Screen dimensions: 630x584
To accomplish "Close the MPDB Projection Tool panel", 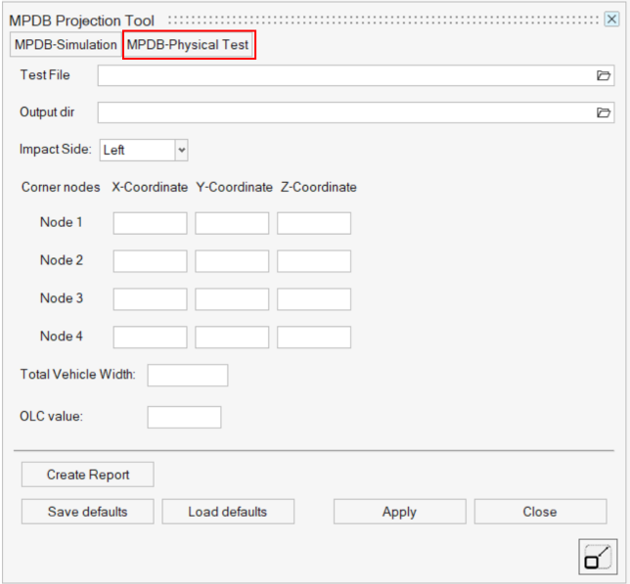I will click(612, 19).
